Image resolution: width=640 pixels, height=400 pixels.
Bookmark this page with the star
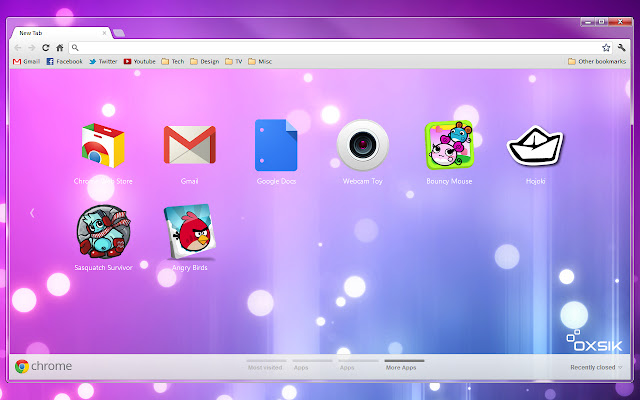606,48
